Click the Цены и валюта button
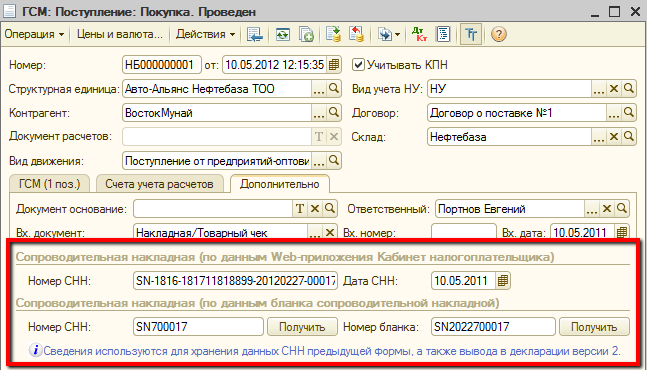This screenshot has height=370, width=647. [x=120, y=34]
